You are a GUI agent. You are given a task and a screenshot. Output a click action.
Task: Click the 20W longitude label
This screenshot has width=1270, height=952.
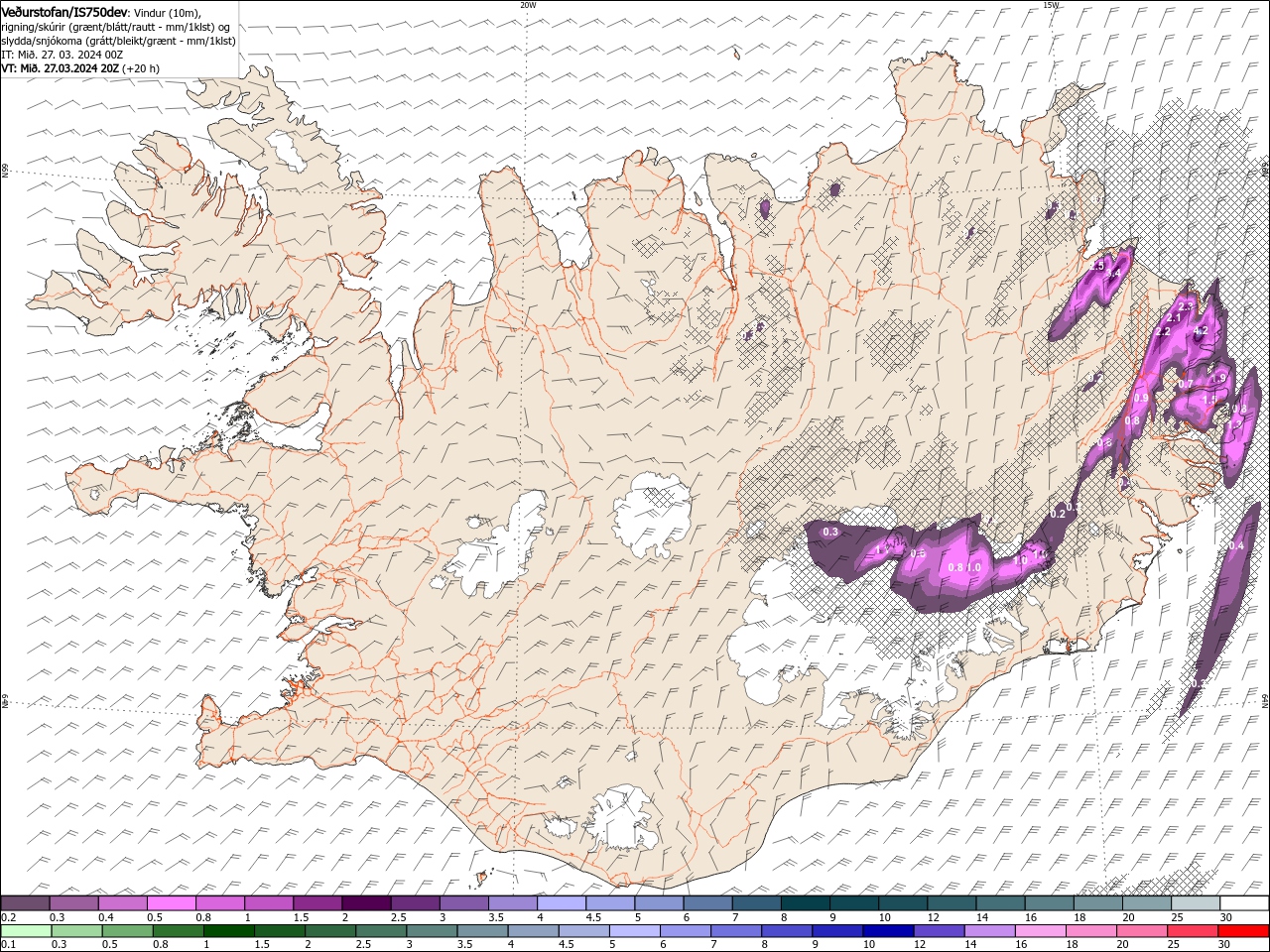(x=528, y=5)
